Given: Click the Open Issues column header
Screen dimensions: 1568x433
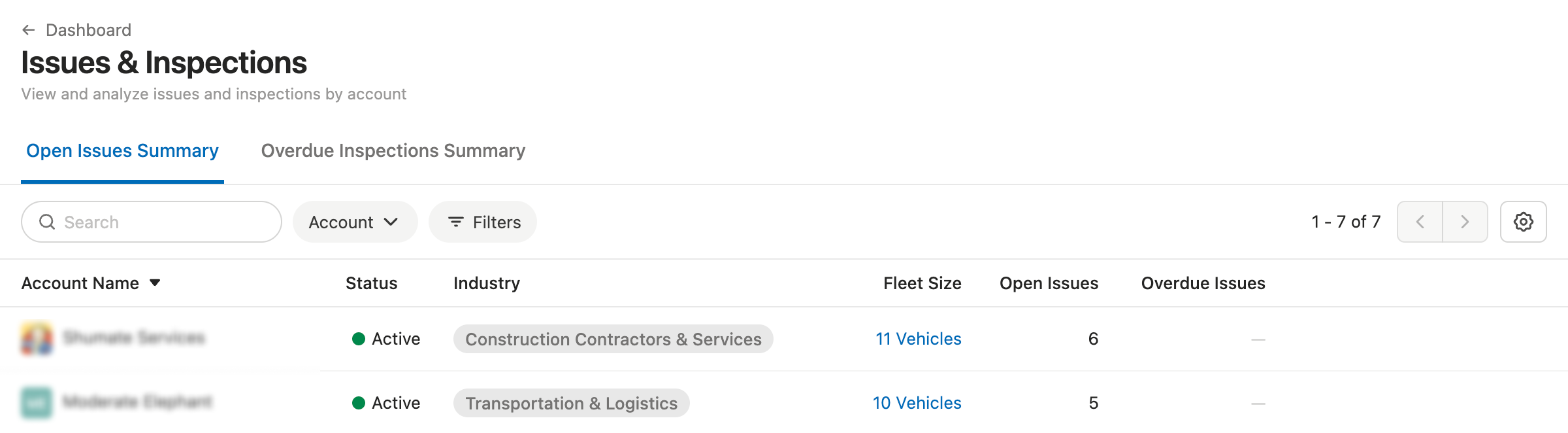Looking at the screenshot, I should (x=1048, y=283).
